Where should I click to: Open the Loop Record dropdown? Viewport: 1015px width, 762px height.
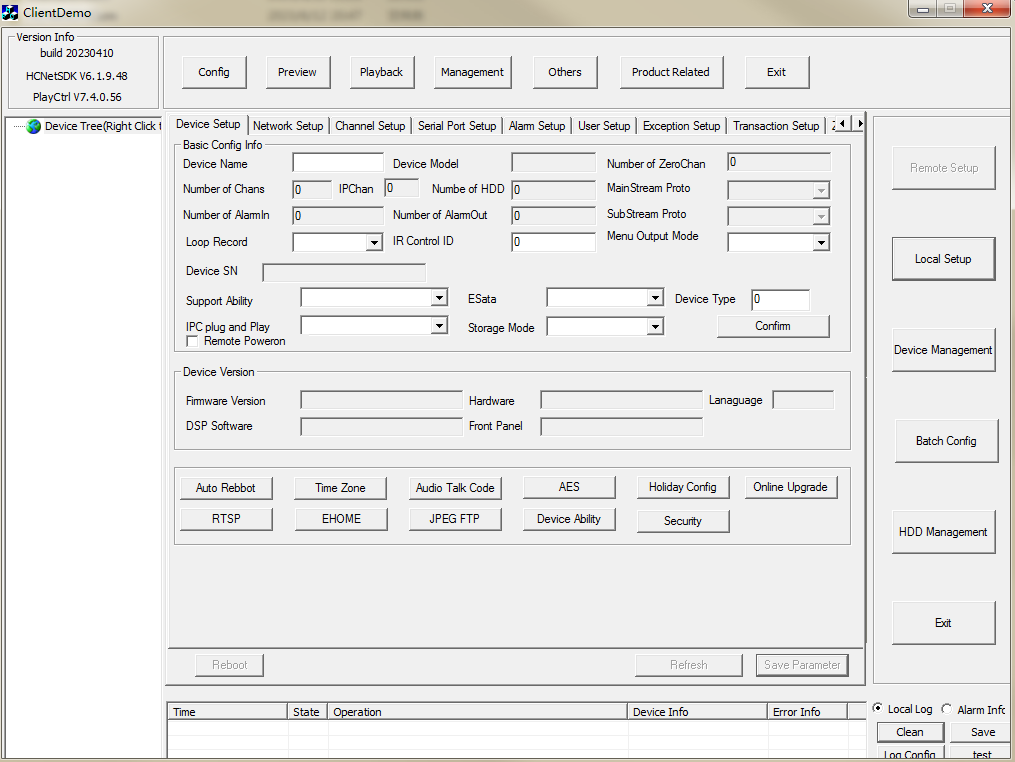[x=374, y=242]
